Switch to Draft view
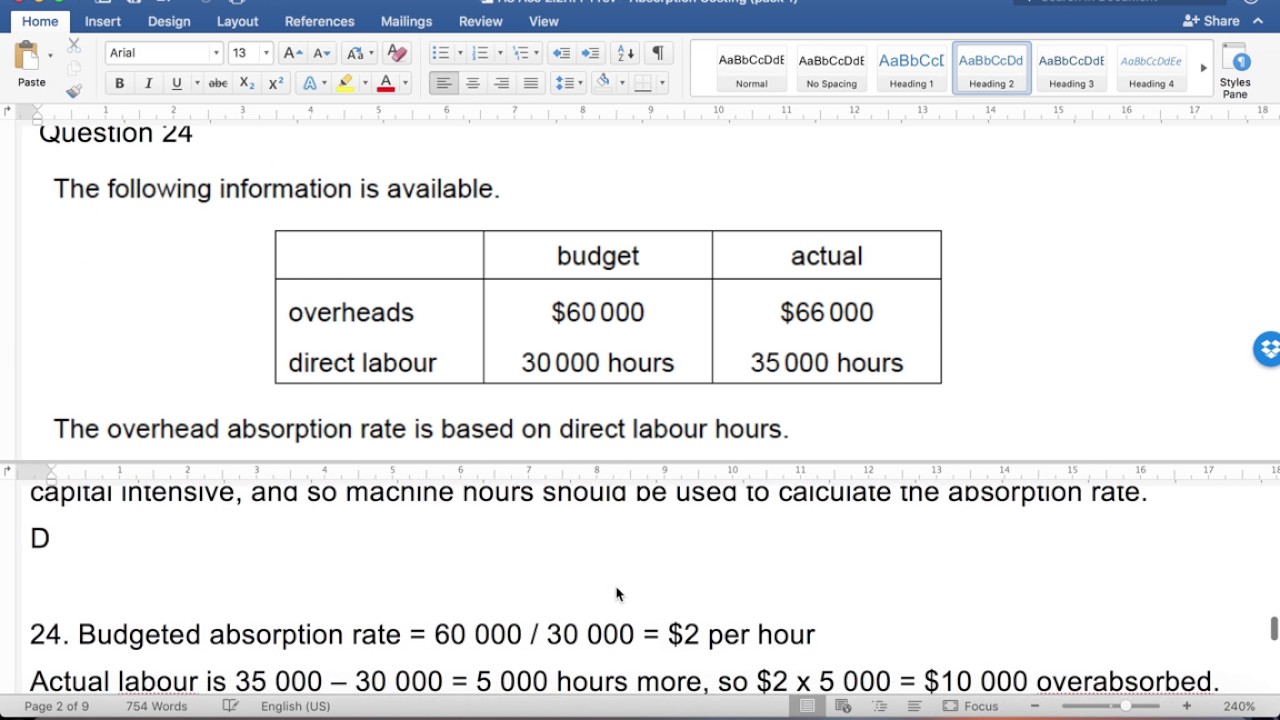1280x720 pixels. click(x=914, y=706)
